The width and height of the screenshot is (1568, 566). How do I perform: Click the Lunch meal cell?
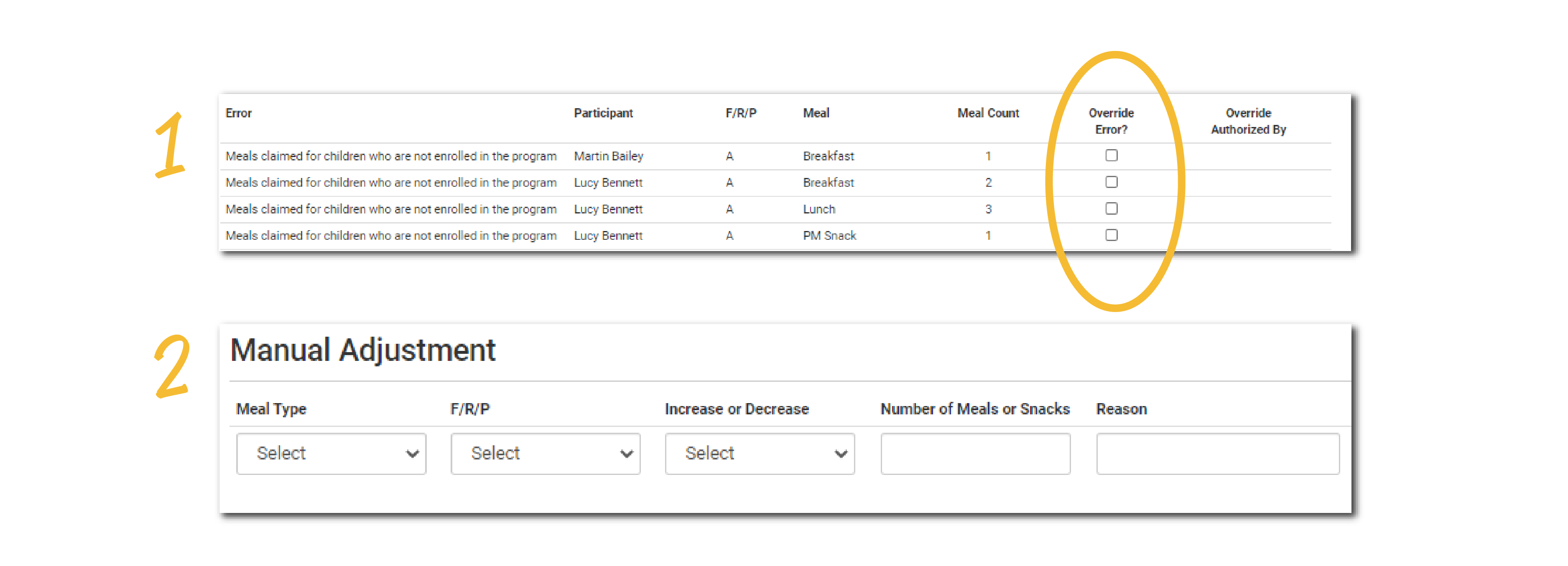(818, 209)
